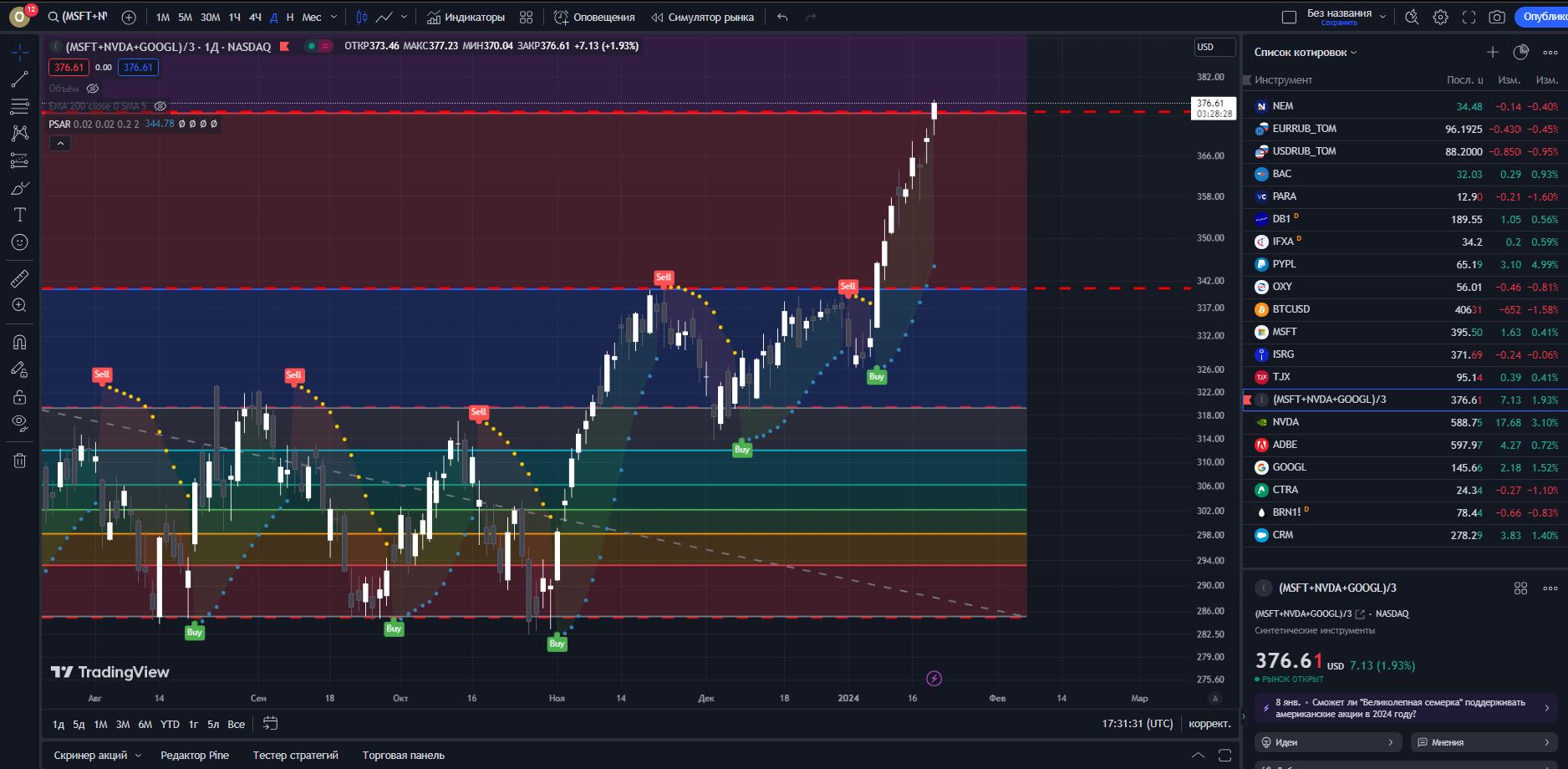The height and width of the screenshot is (769, 1568).
Task: Switch to the 1Ч timeframe
Action: [235, 17]
